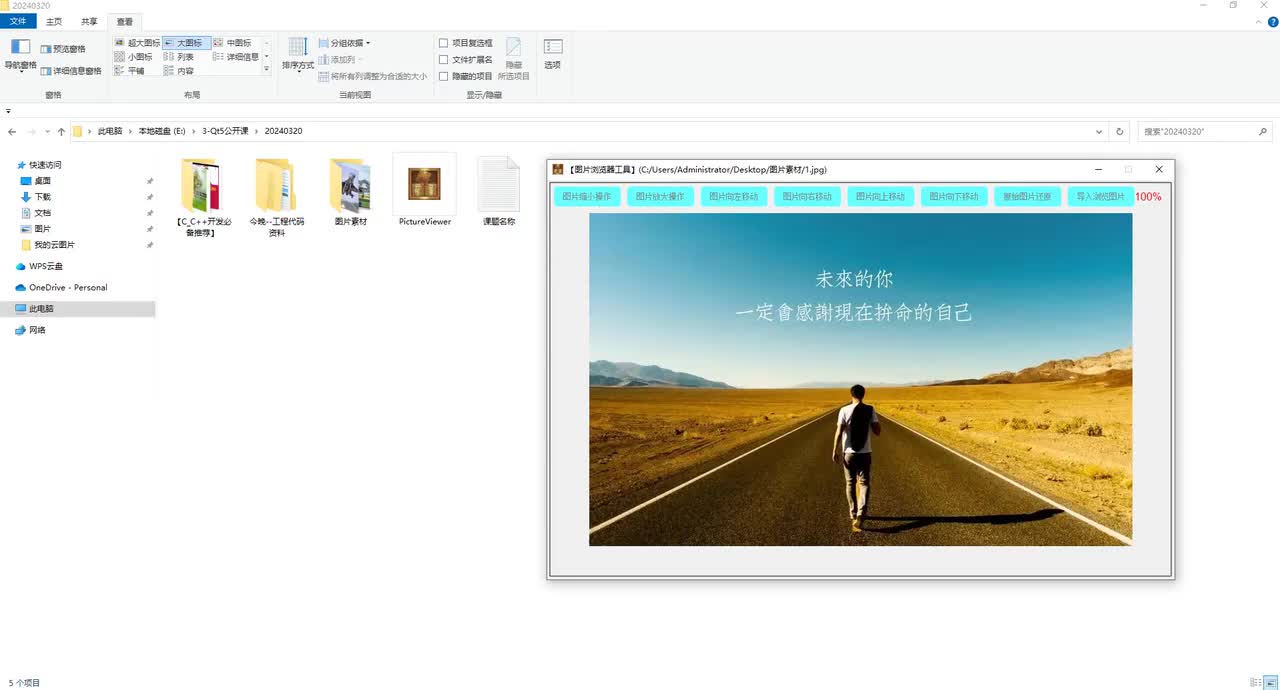Toggle the preview pane (预览窗格)

click(63, 49)
